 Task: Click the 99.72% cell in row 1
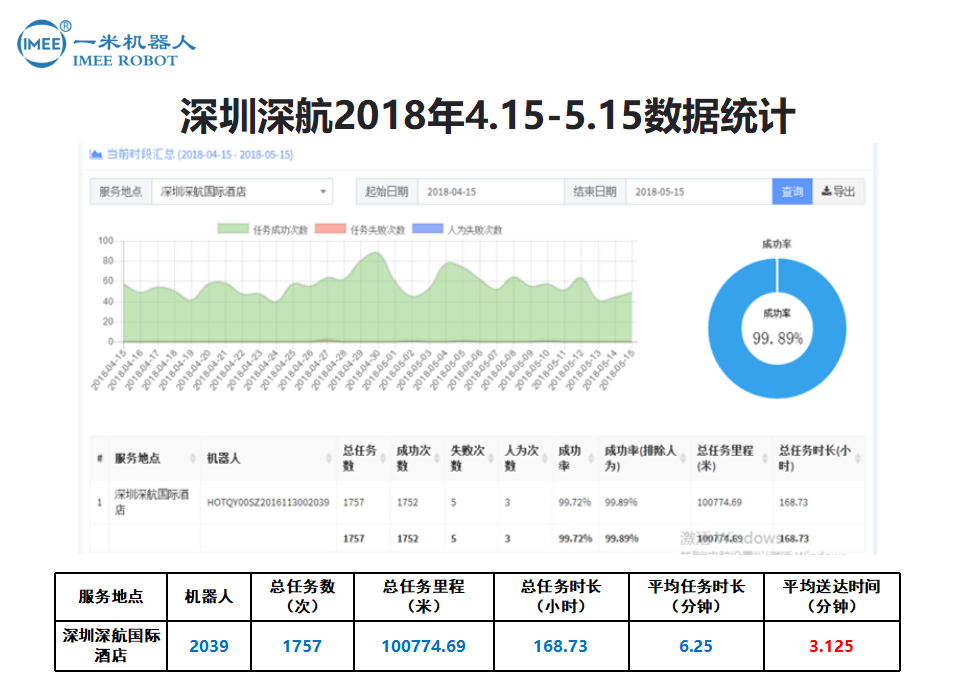574,502
